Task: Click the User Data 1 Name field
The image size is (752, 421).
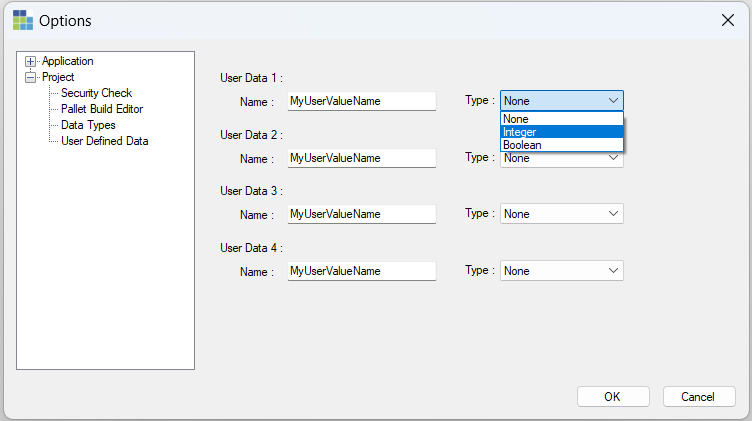Action: point(361,101)
